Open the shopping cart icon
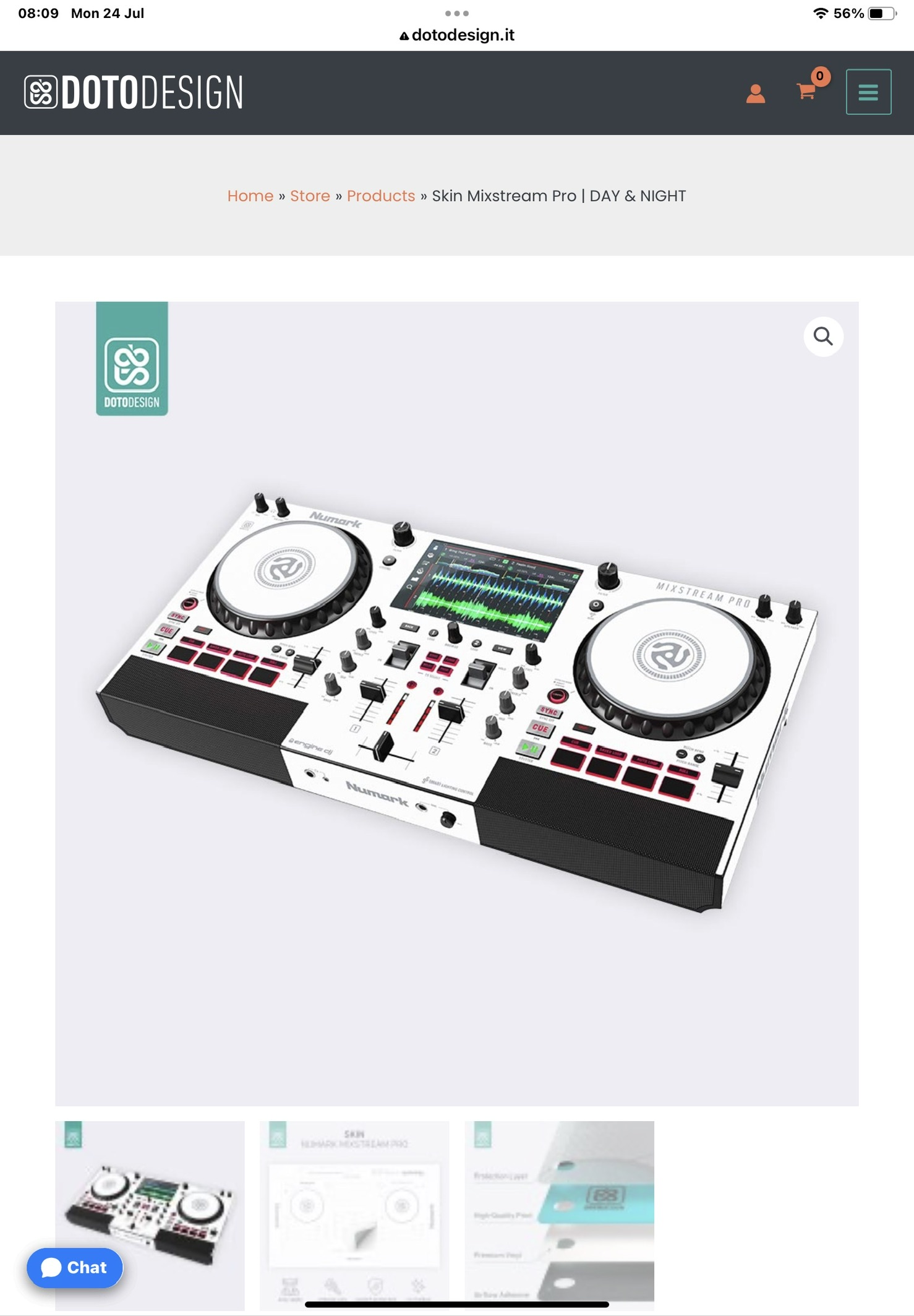 (x=806, y=91)
